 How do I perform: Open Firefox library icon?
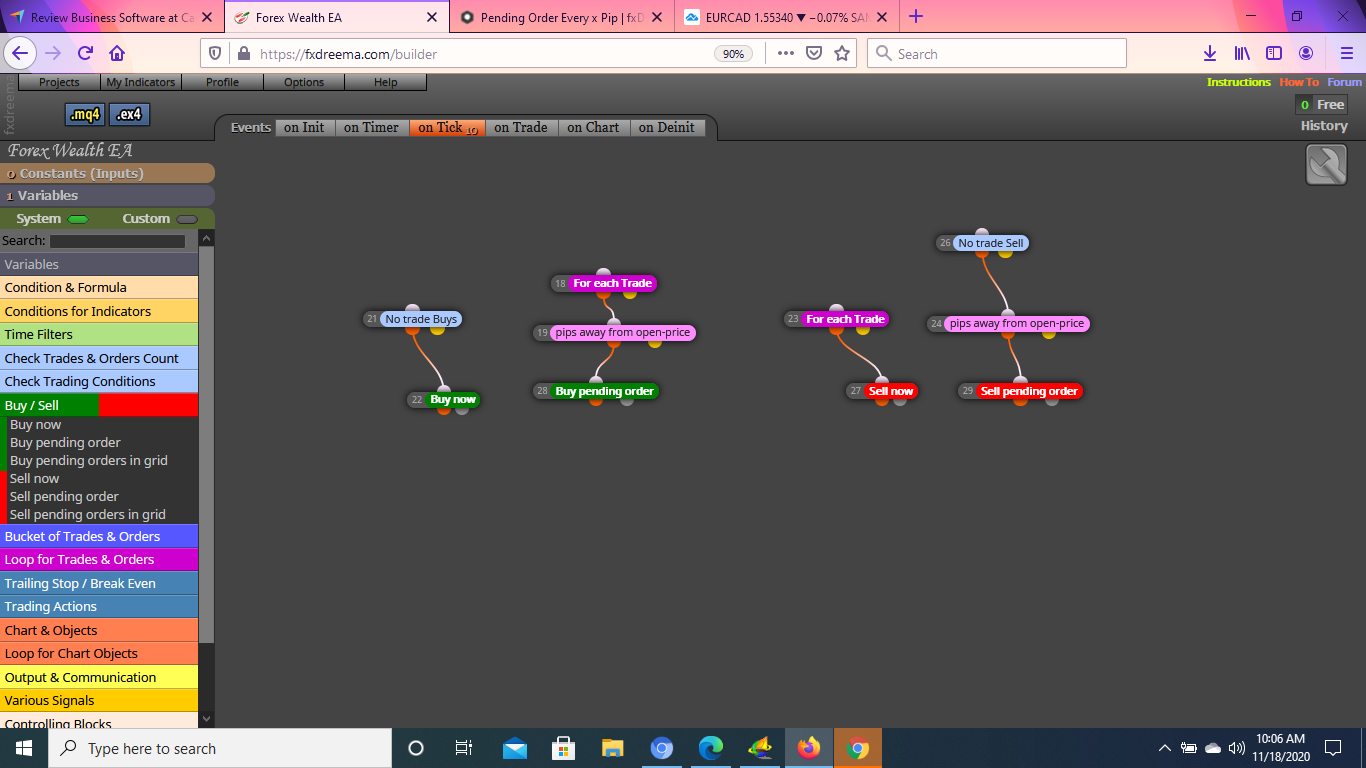tap(1241, 53)
